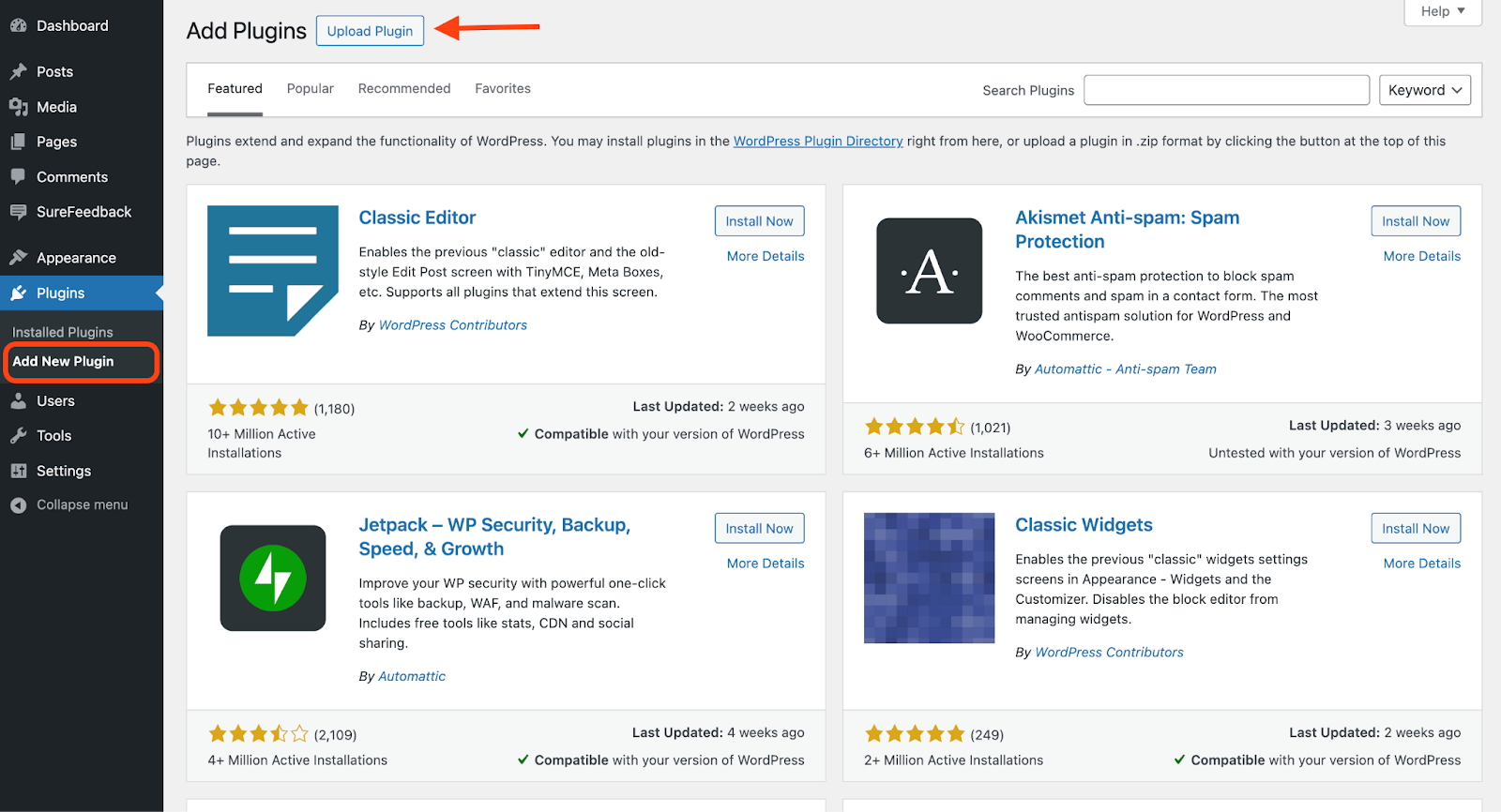Click 'Untested with your version of WordPress'
The image size is (1501, 812).
tap(1334, 453)
